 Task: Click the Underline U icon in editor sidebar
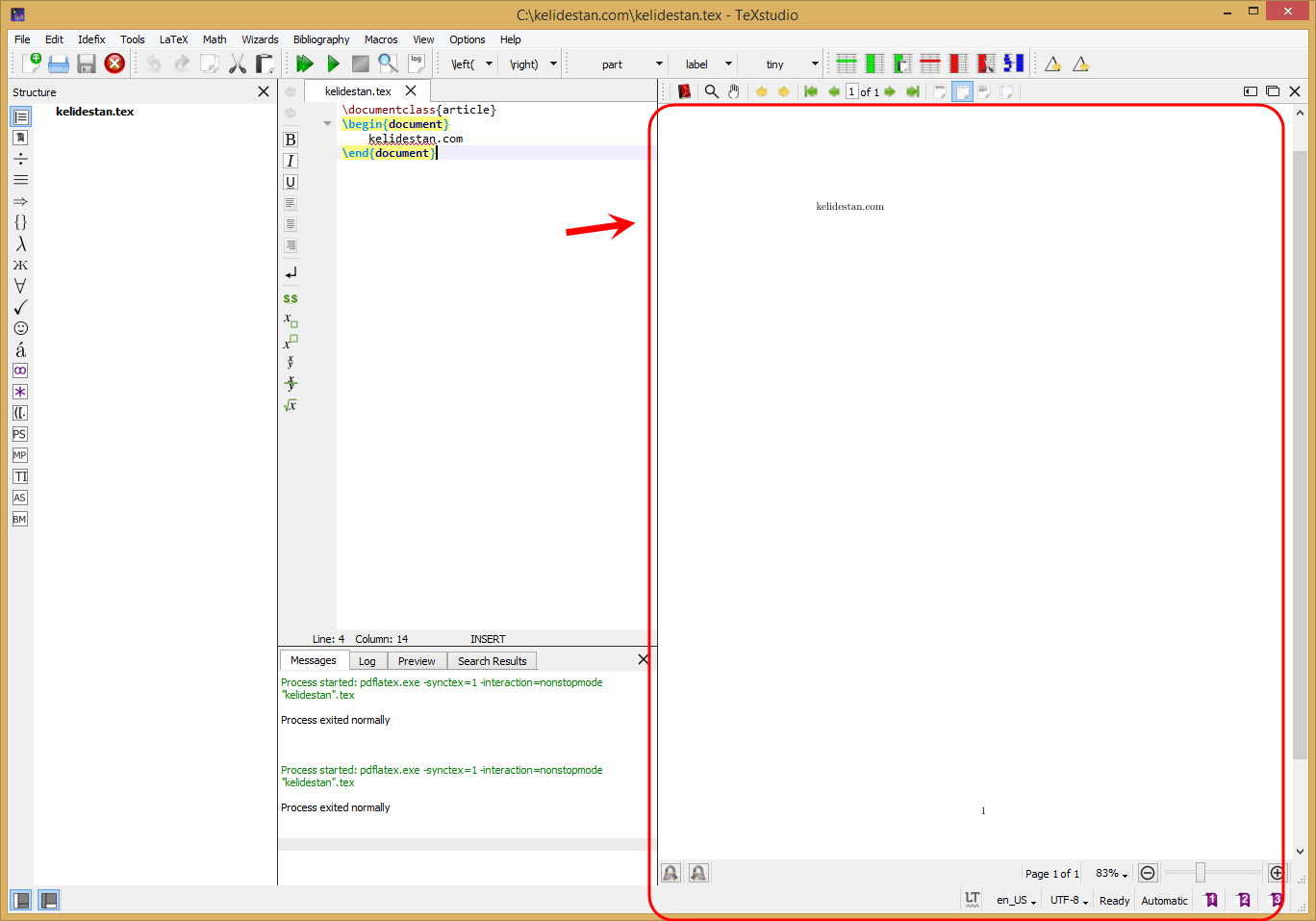(291, 182)
